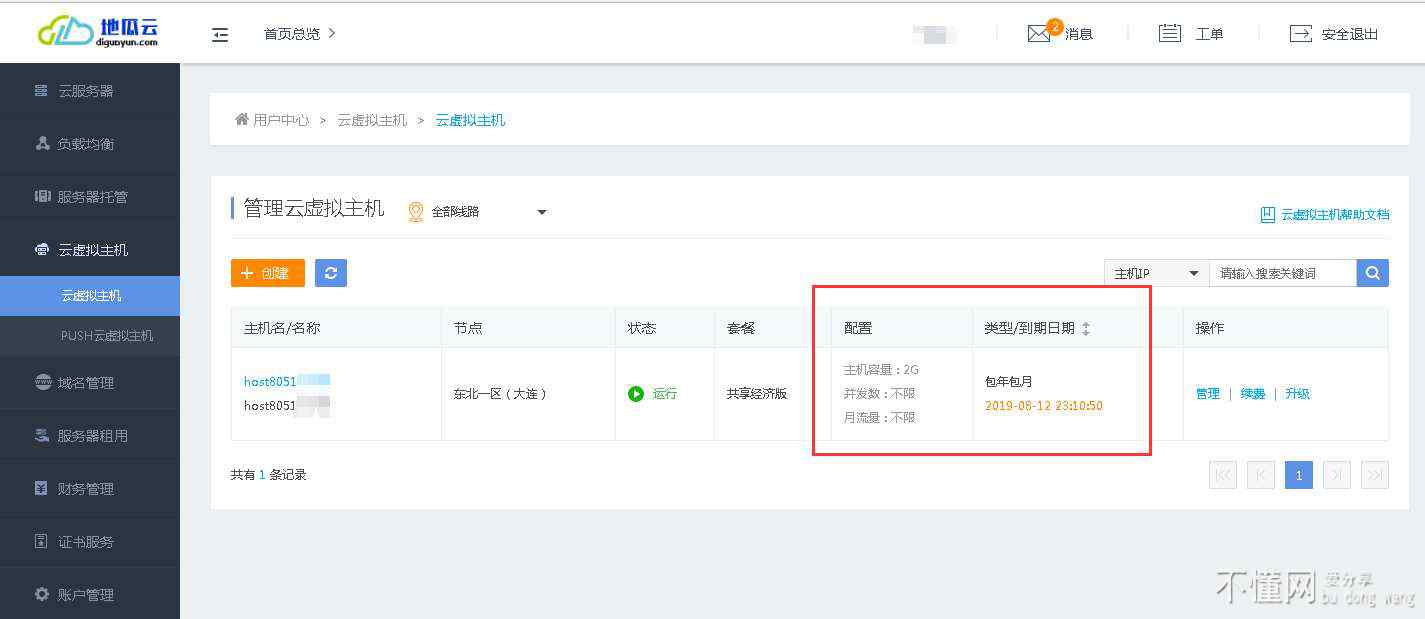Viewport: 1425px width, 619px height.
Task: Go to previous page button
Action: coord(1261,475)
